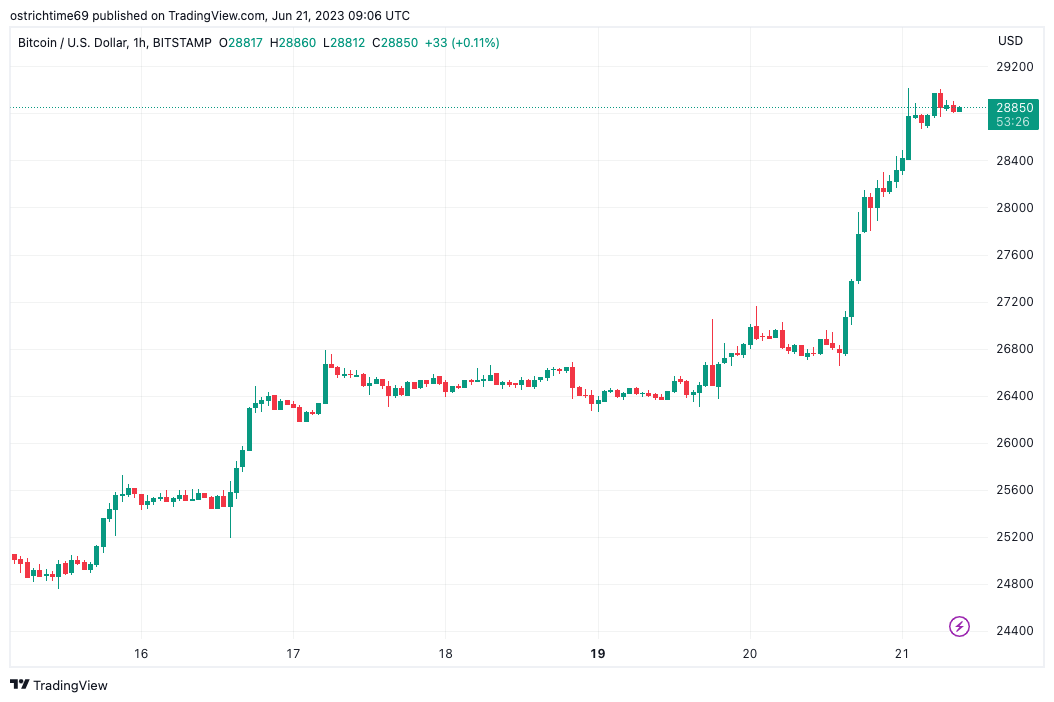The image size is (1054, 702).
Task: Click the TradingView logo at bottom left
Action: [x=59, y=685]
